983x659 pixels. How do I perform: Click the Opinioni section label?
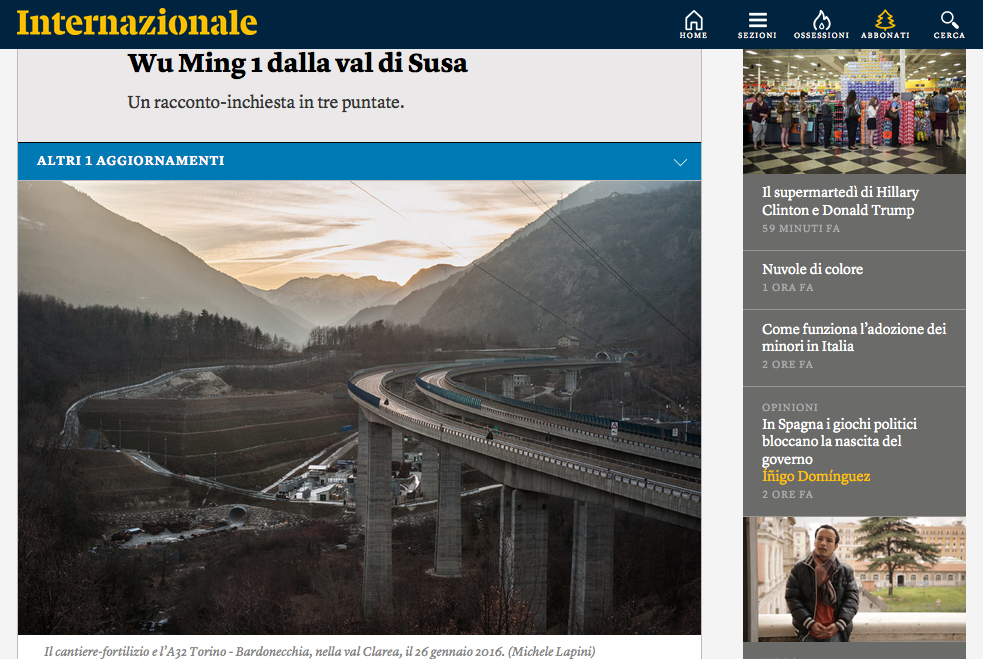coord(790,408)
